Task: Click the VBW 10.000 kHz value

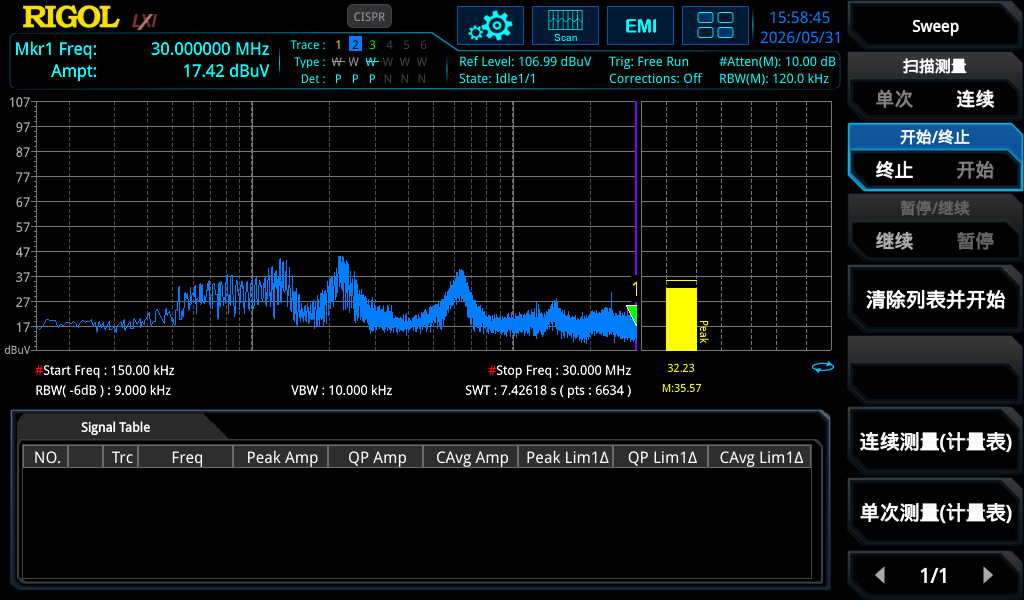Action: click(342, 390)
